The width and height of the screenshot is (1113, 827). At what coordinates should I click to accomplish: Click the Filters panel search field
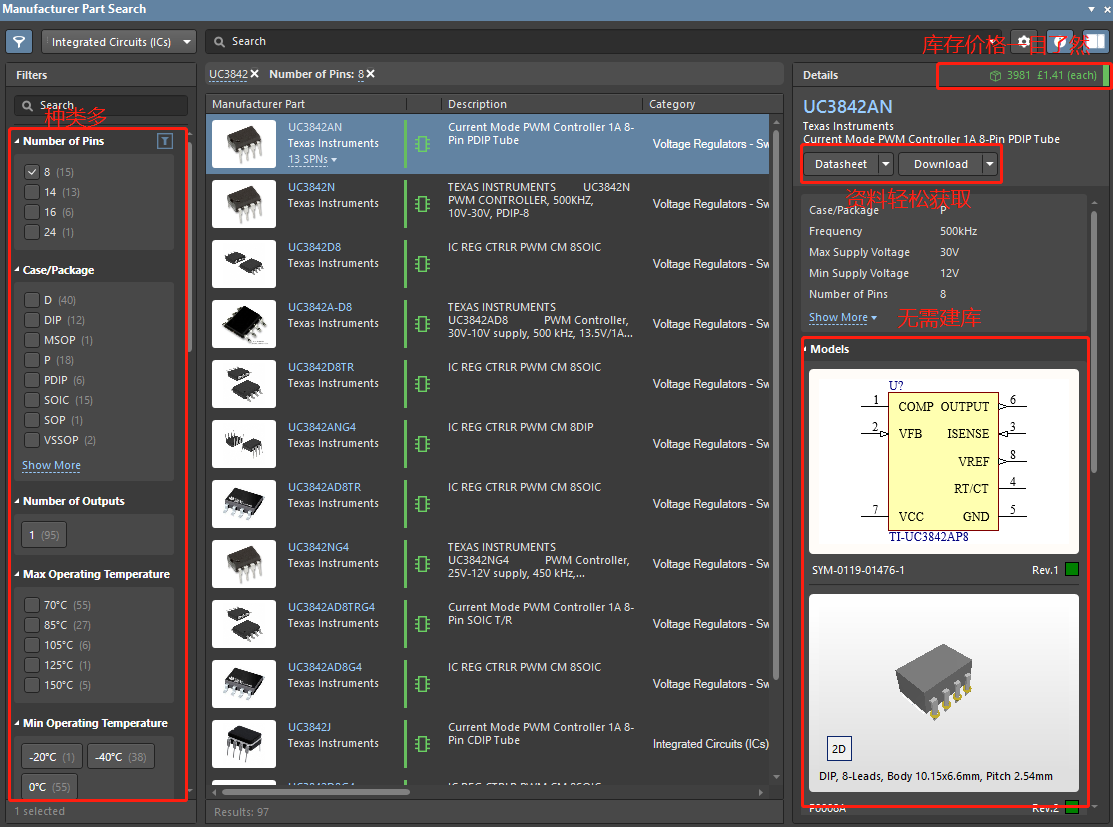(101, 106)
